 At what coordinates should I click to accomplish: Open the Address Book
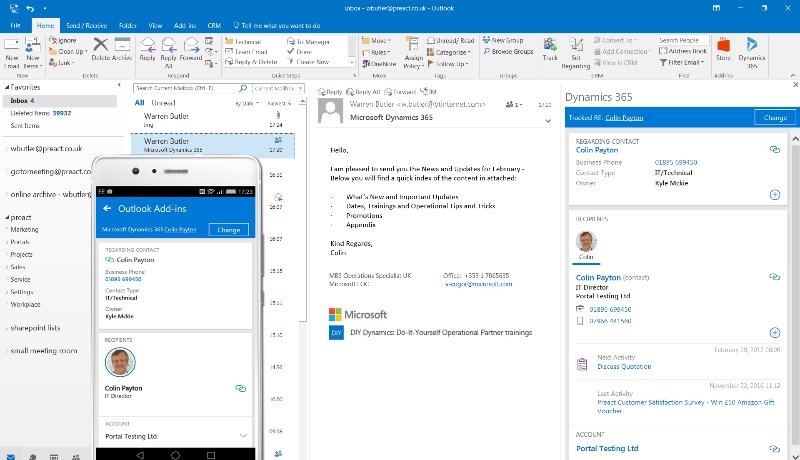point(683,51)
